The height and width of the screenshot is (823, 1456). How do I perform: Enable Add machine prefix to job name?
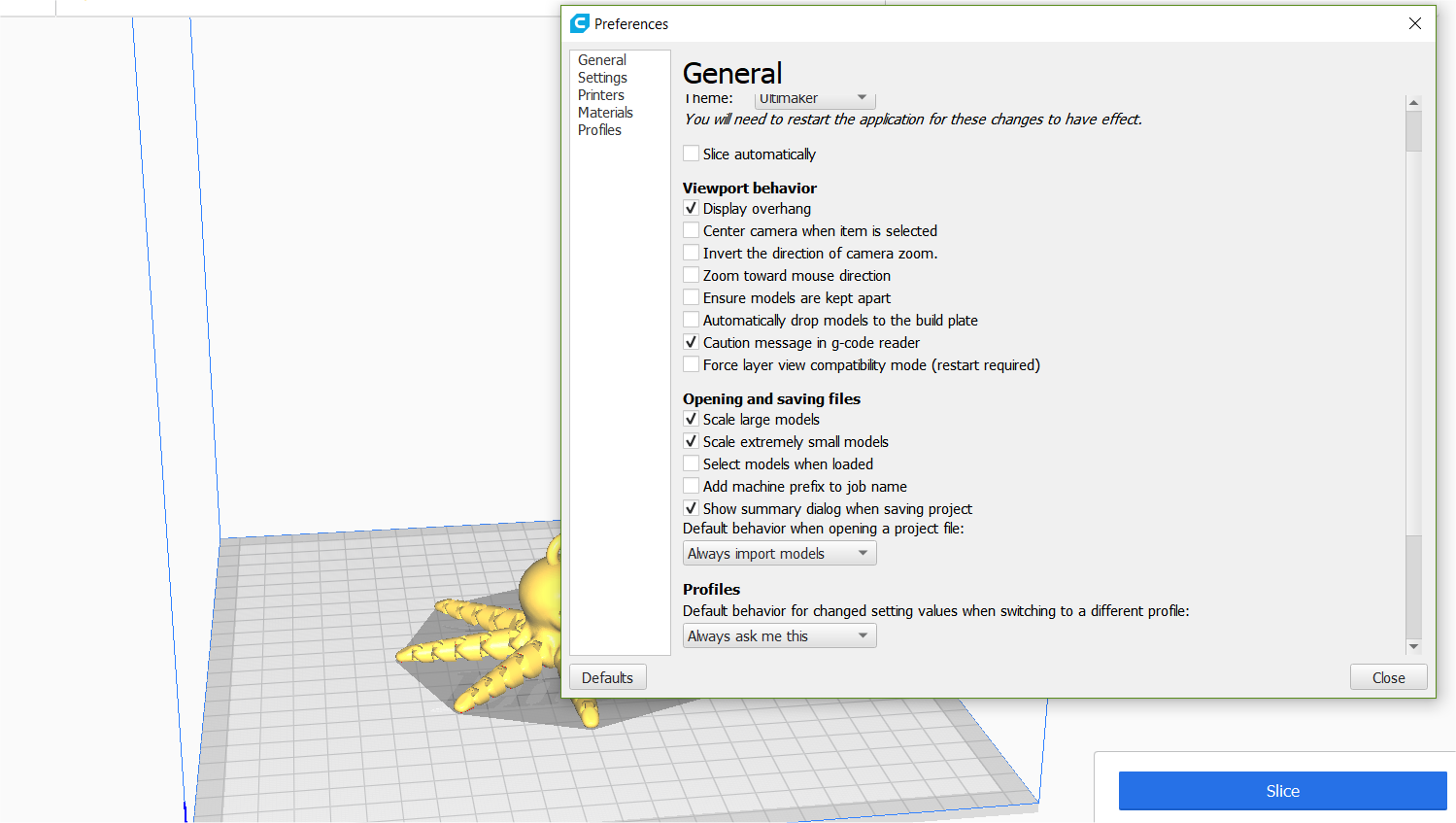691,486
